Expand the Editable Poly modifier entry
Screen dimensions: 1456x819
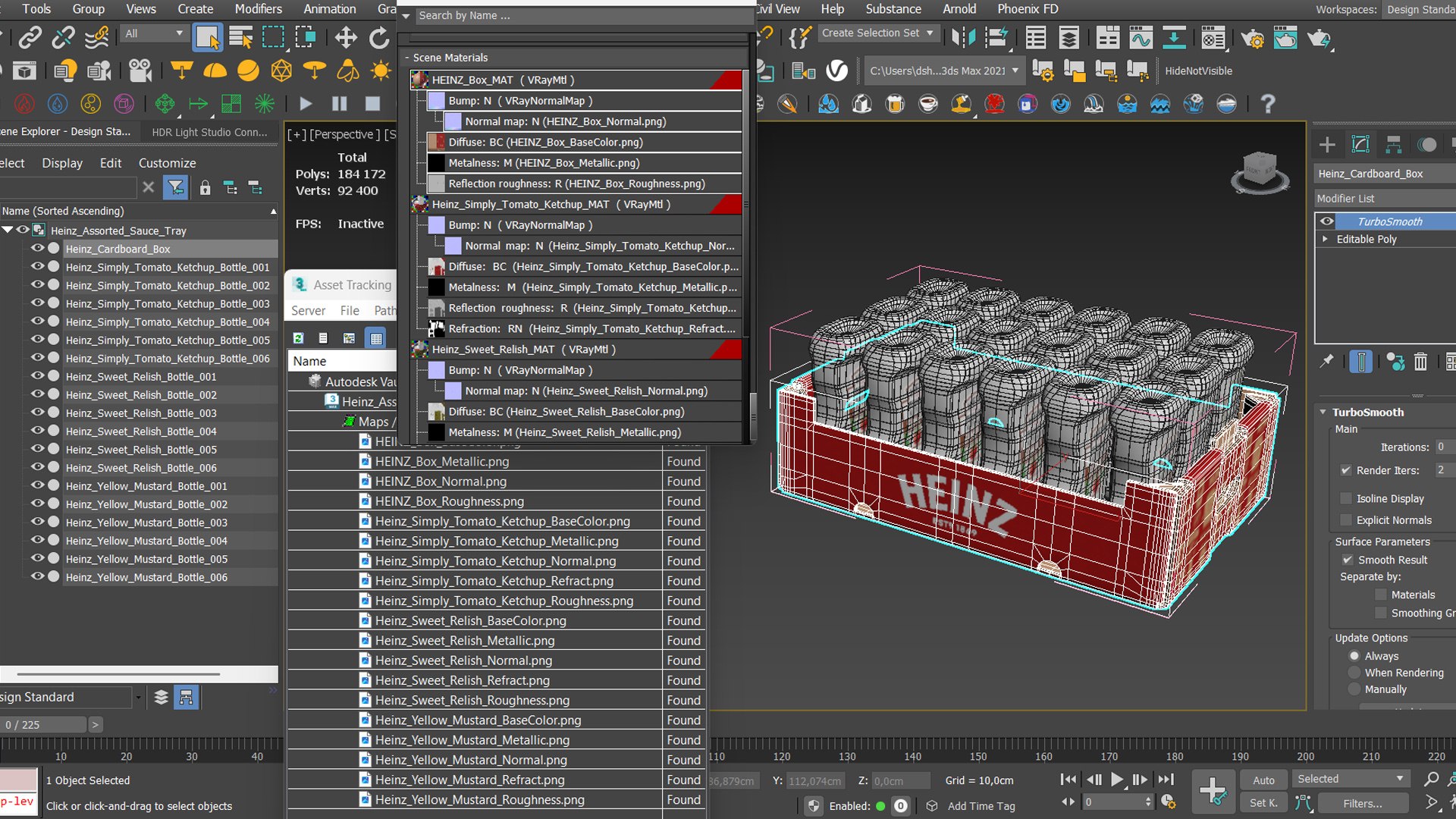(1326, 239)
